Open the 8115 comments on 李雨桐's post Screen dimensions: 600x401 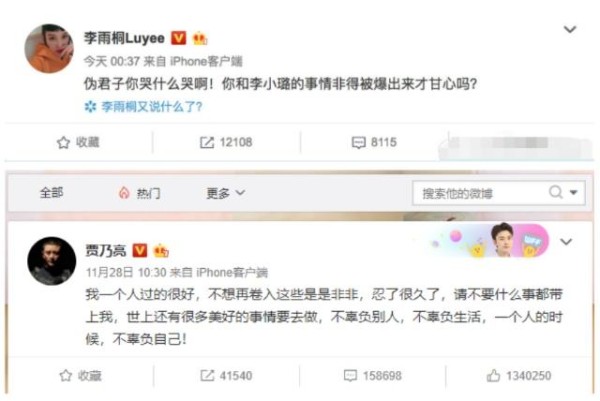click(x=374, y=142)
